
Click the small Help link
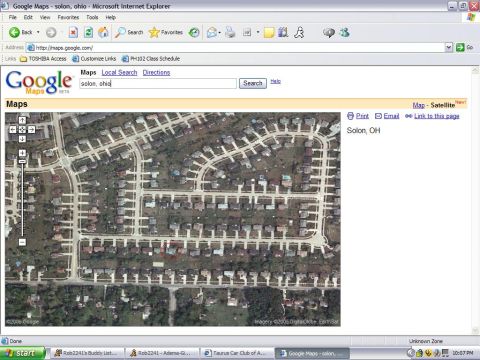coord(275,81)
